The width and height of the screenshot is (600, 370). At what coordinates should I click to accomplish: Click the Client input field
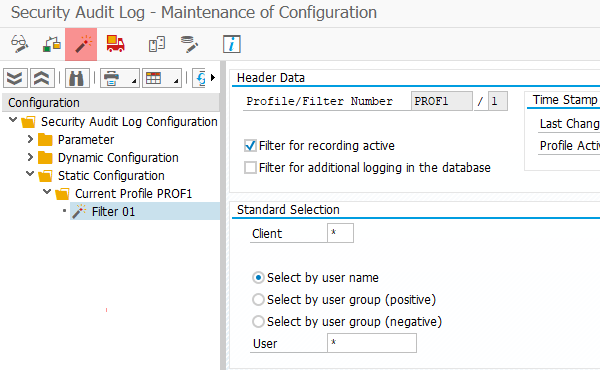click(x=340, y=233)
